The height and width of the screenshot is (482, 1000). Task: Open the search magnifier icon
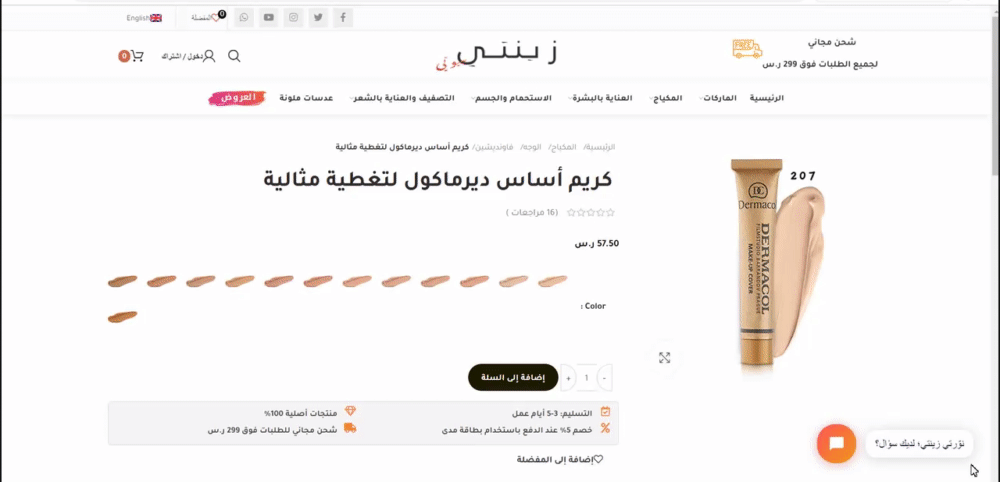click(x=234, y=56)
